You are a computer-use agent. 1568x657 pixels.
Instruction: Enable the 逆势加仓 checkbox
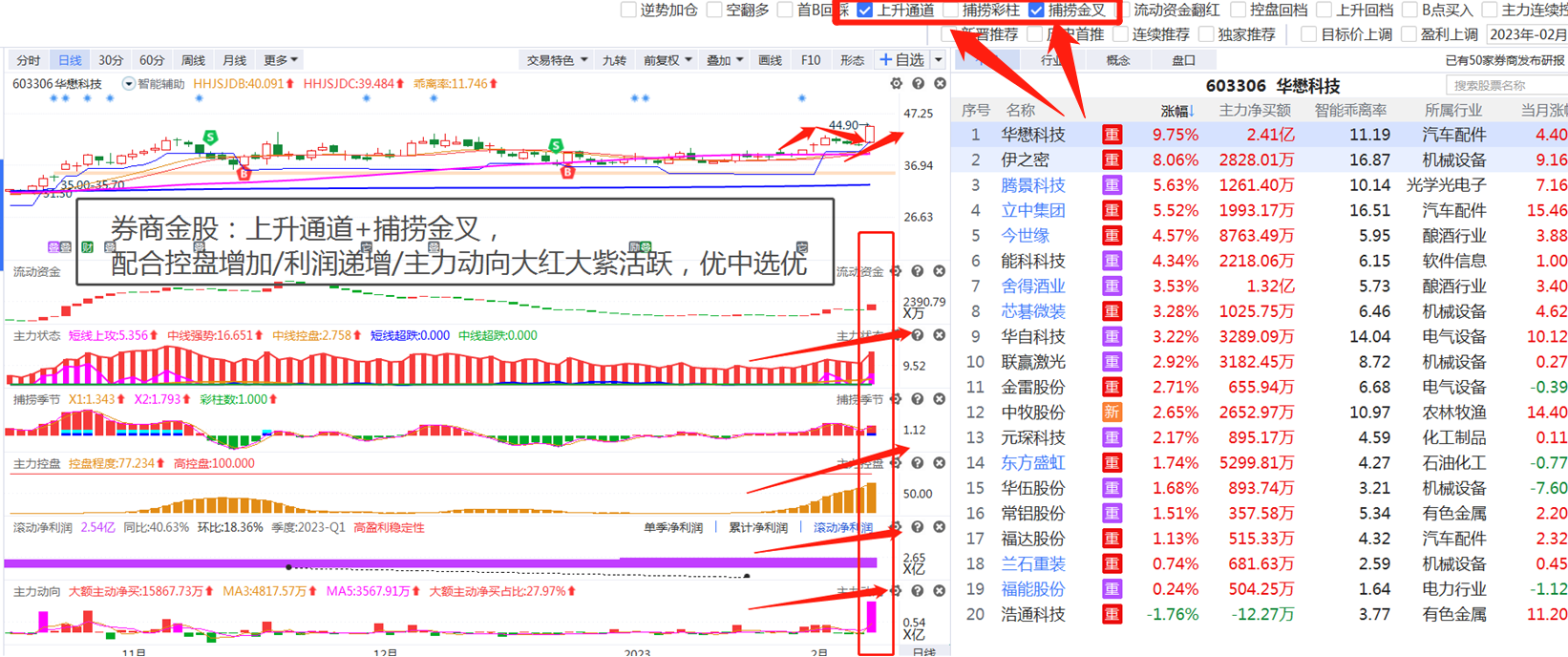tap(628, 10)
